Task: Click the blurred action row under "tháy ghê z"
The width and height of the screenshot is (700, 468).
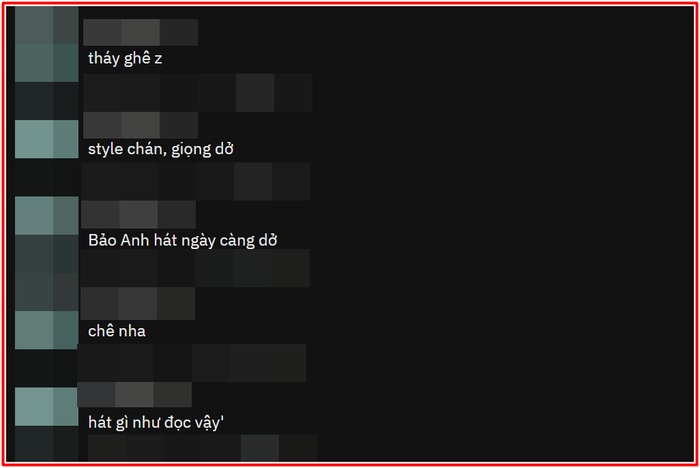Action: pyautogui.click(x=198, y=92)
